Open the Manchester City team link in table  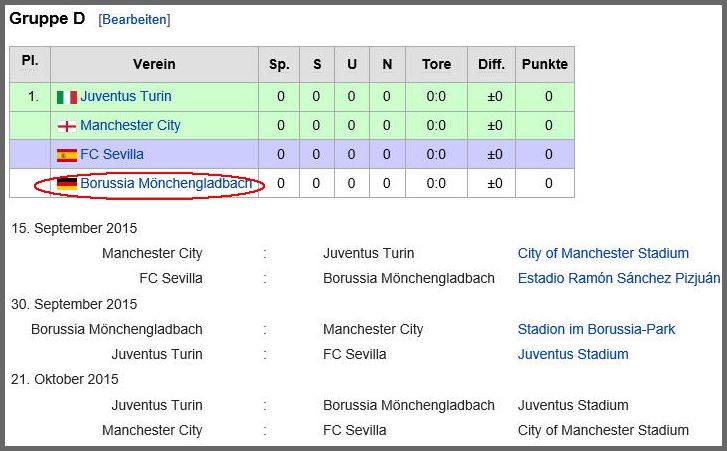pos(130,125)
